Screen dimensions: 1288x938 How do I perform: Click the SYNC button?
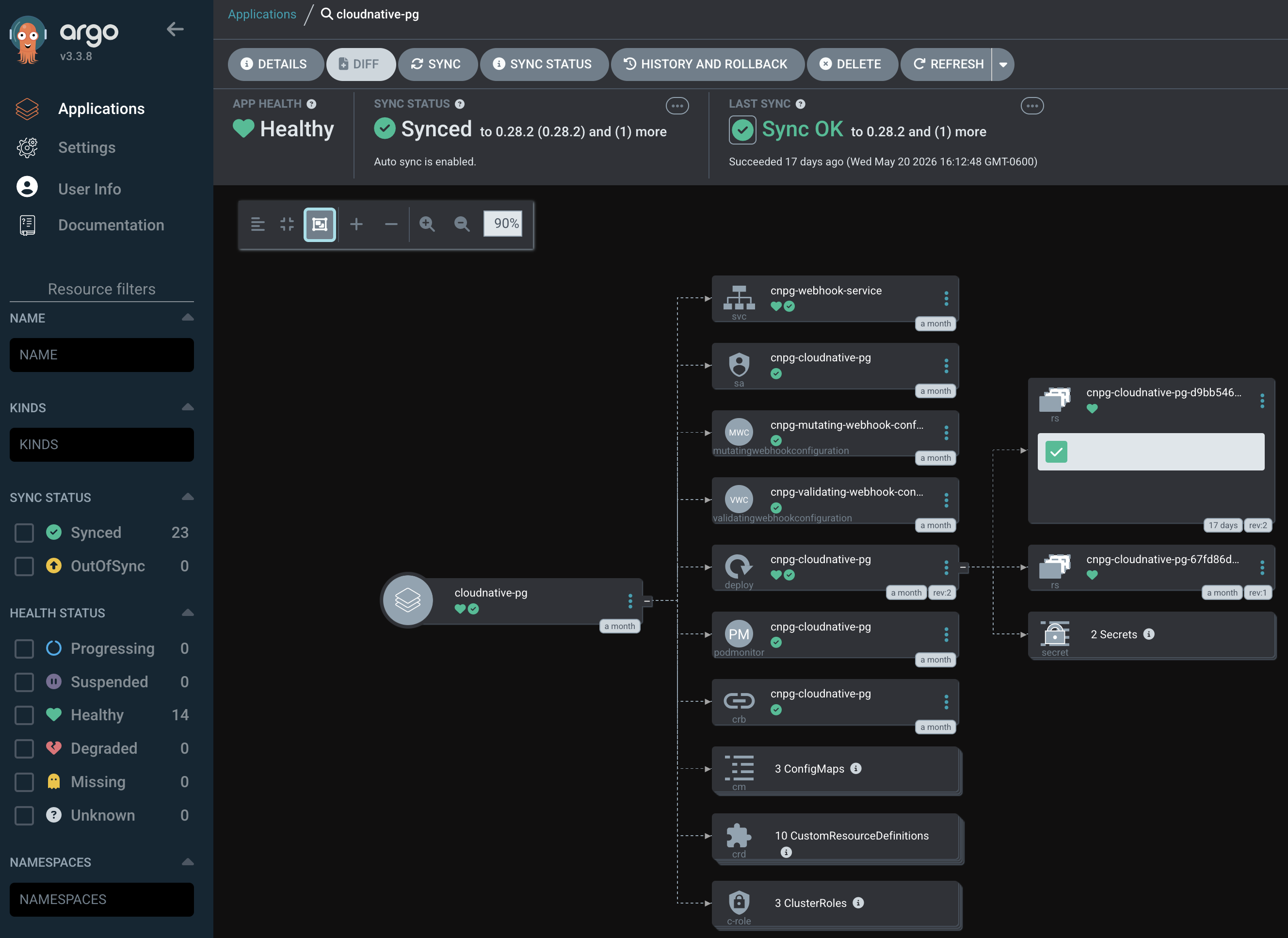coord(437,64)
